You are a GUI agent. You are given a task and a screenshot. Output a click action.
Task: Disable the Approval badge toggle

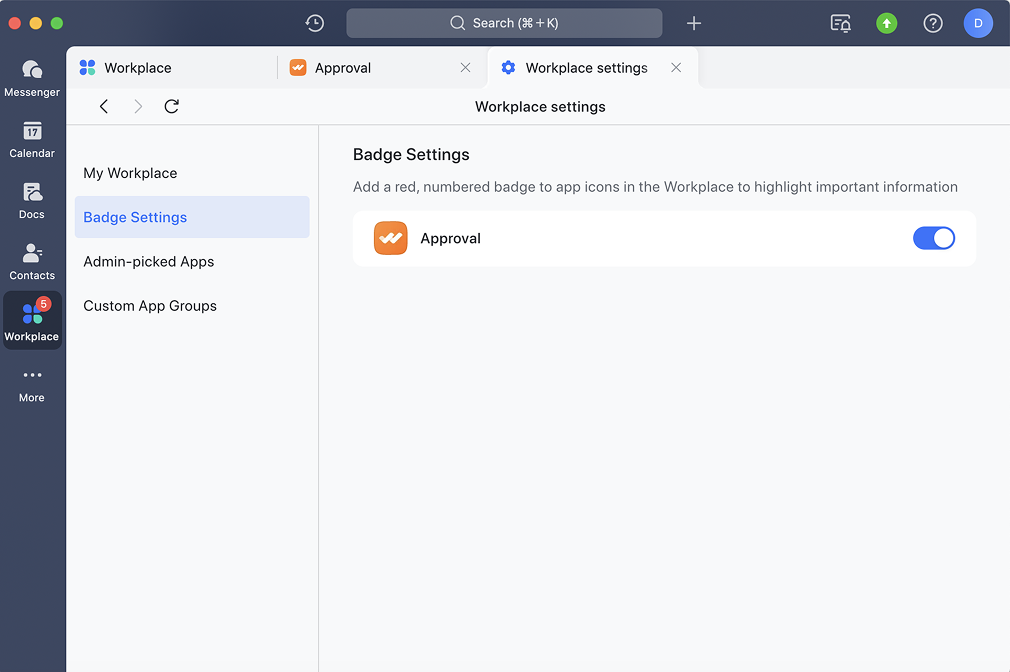click(934, 238)
